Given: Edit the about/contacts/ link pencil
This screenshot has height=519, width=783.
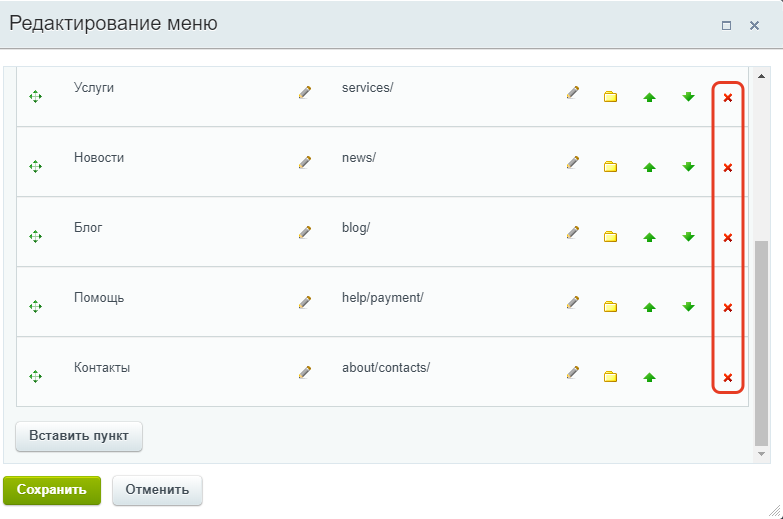Looking at the screenshot, I should tap(573, 372).
